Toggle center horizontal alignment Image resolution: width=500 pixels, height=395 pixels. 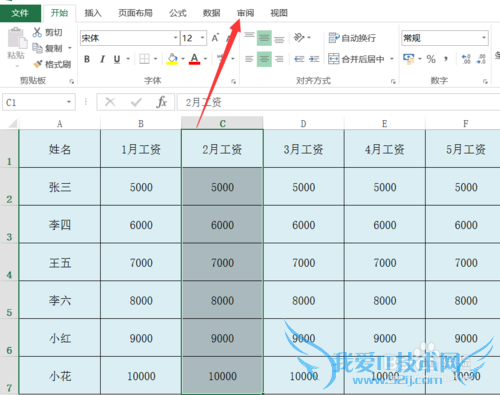[264, 59]
